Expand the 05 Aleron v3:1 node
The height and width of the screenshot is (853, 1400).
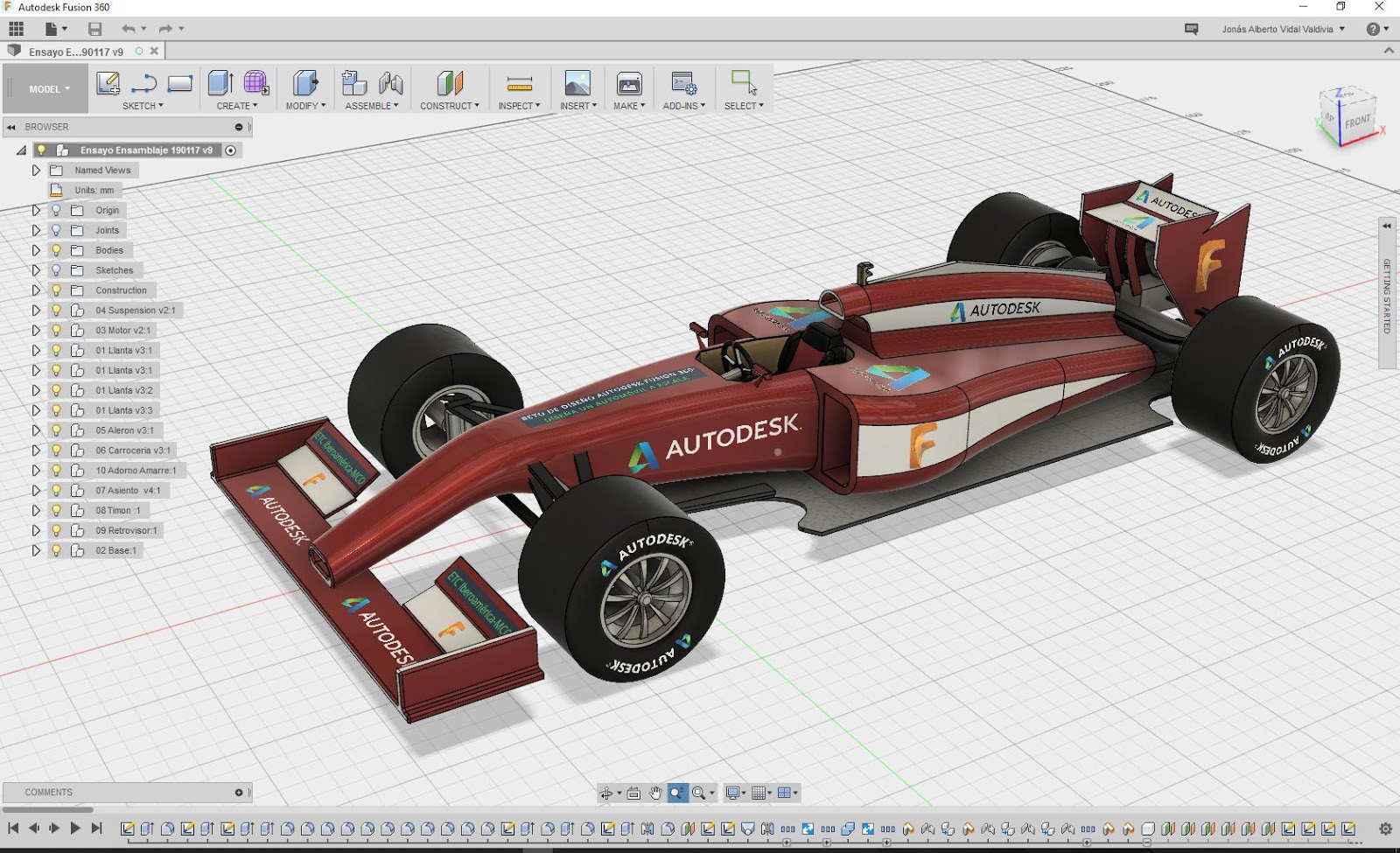pos(36,430)
